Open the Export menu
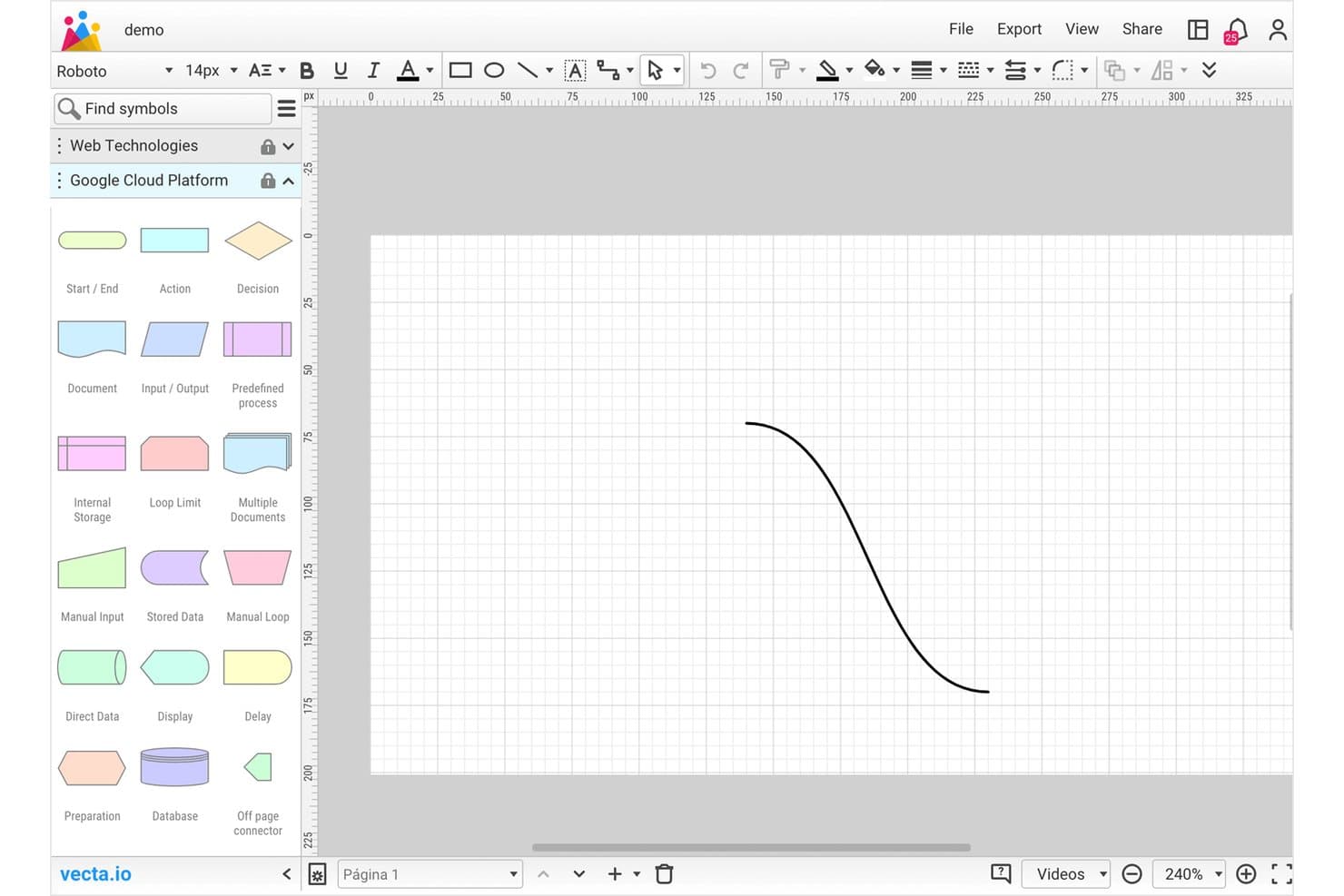This screenshot has height=896, width=1344. click(x=1019, y=29)
